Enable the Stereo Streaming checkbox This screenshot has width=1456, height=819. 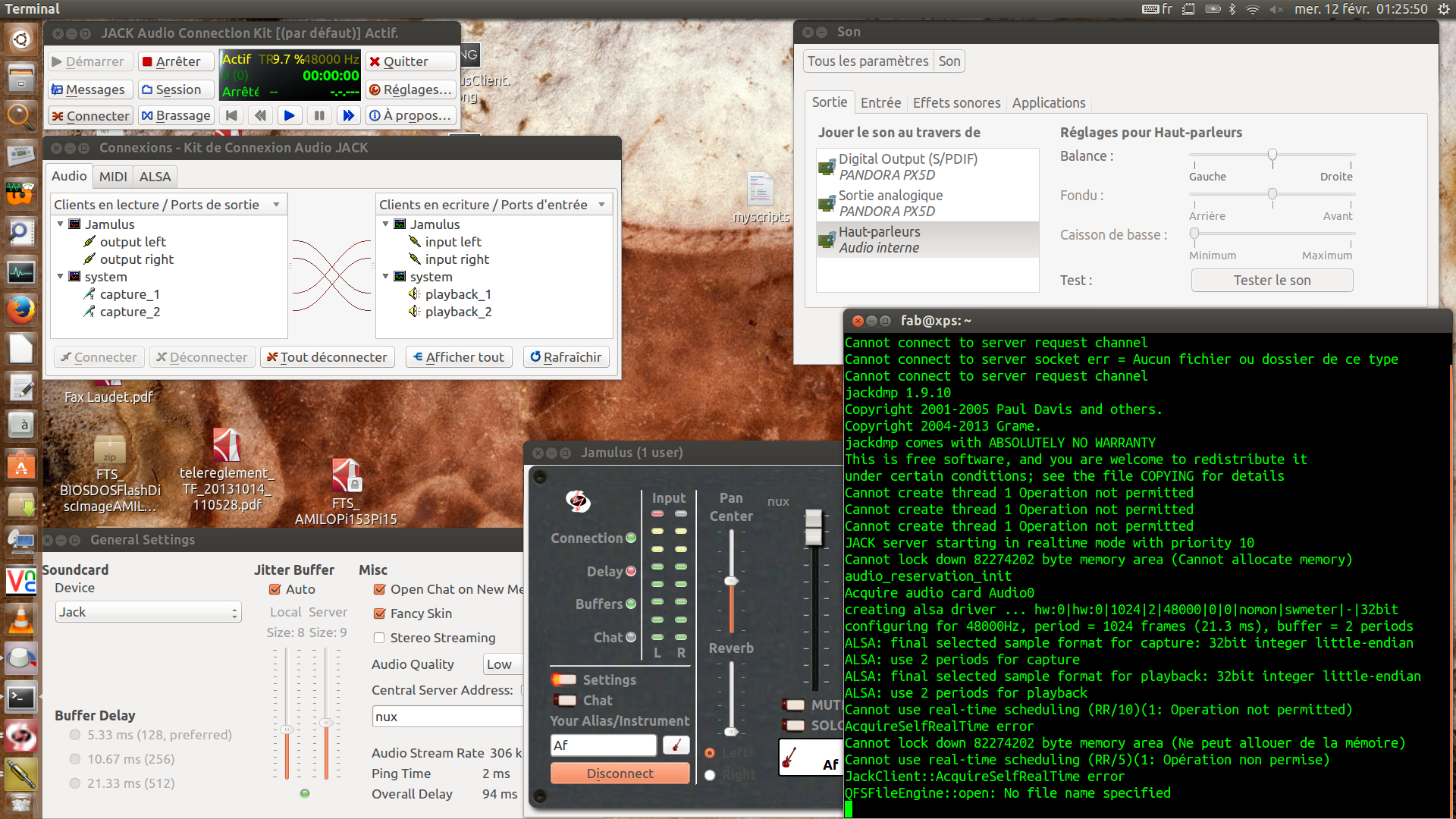pyautogui.click(x=379, y=638)
